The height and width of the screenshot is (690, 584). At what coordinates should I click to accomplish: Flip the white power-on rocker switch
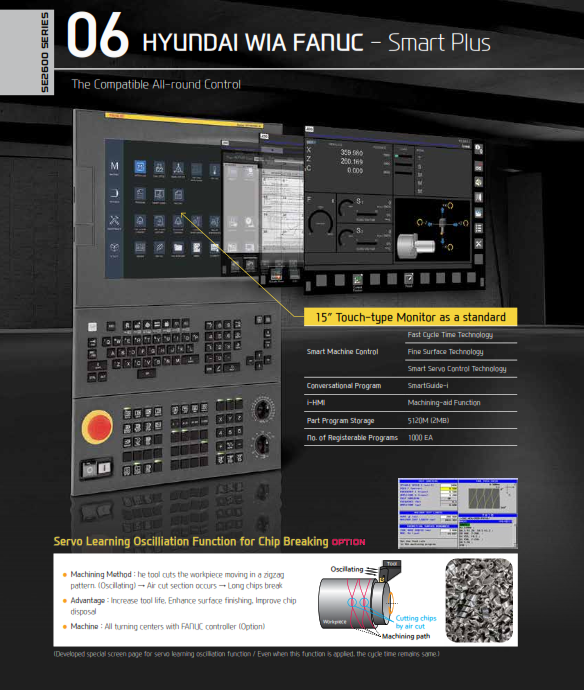pos(104,468)
